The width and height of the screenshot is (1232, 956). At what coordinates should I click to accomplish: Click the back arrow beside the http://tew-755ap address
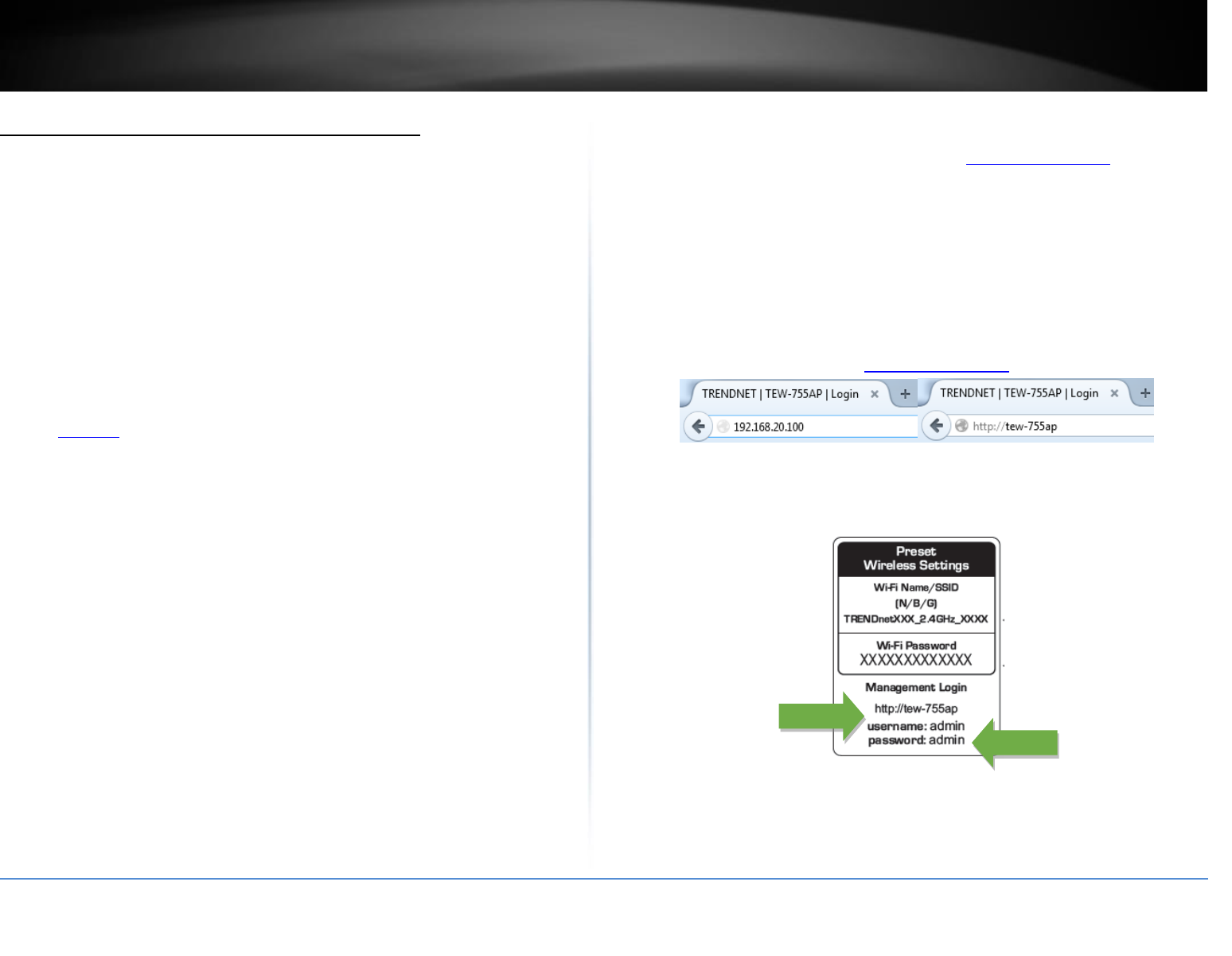point(937,426)
